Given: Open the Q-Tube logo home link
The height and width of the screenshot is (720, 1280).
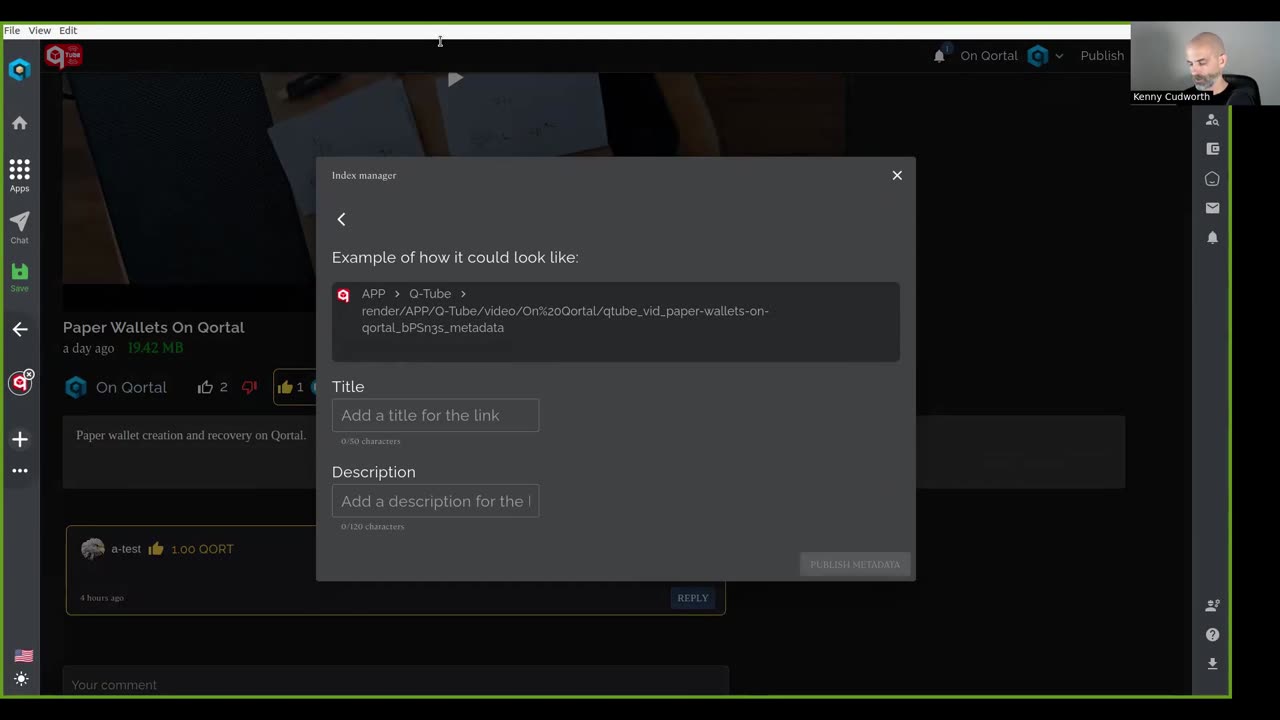Looking at the screenshot, I should (63, 56).
